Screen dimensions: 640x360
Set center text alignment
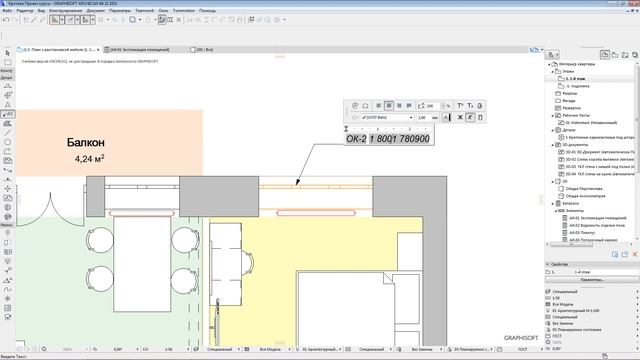(389, 106)
